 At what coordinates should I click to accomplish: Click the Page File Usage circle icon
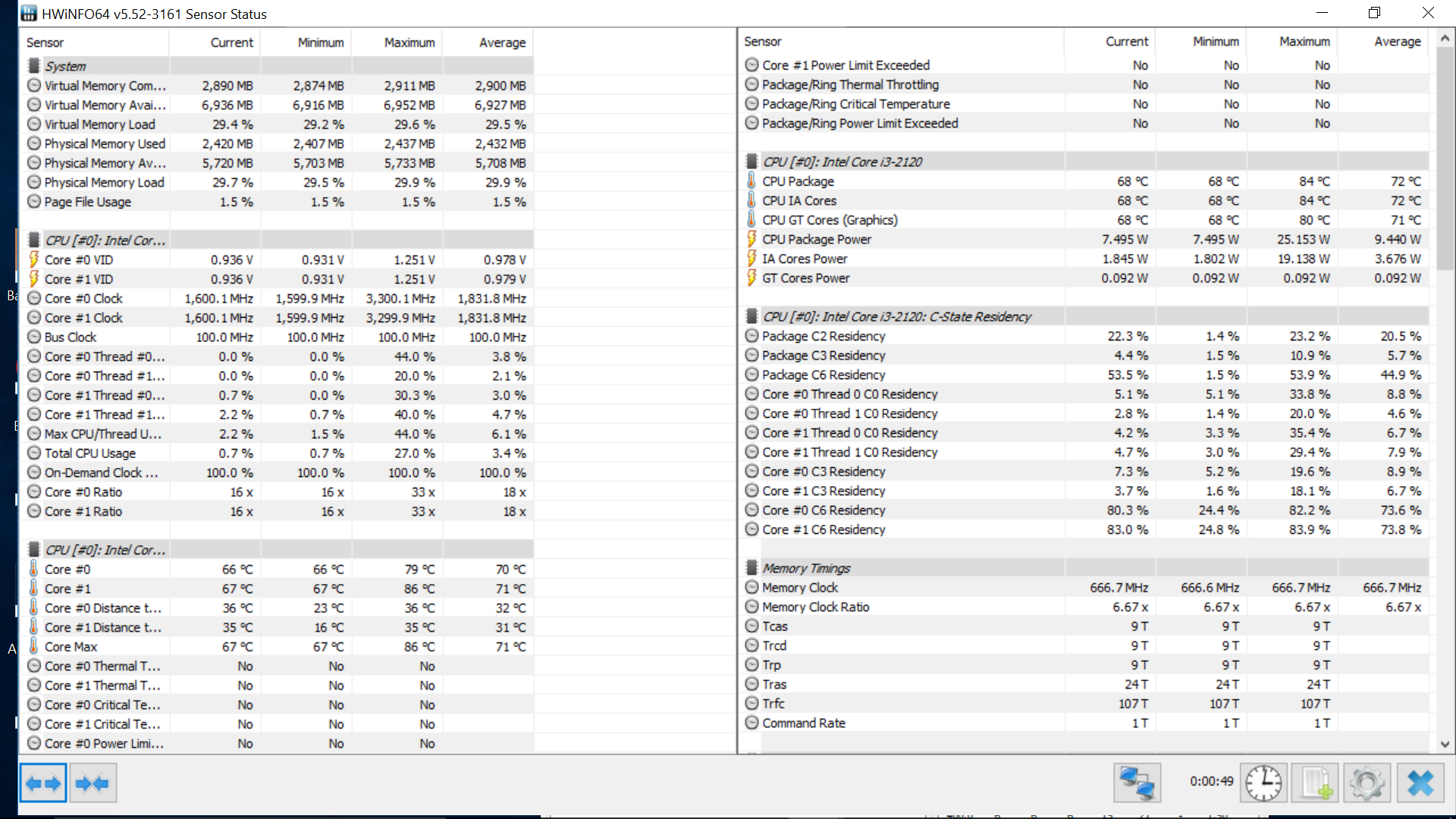coord(34,202)
